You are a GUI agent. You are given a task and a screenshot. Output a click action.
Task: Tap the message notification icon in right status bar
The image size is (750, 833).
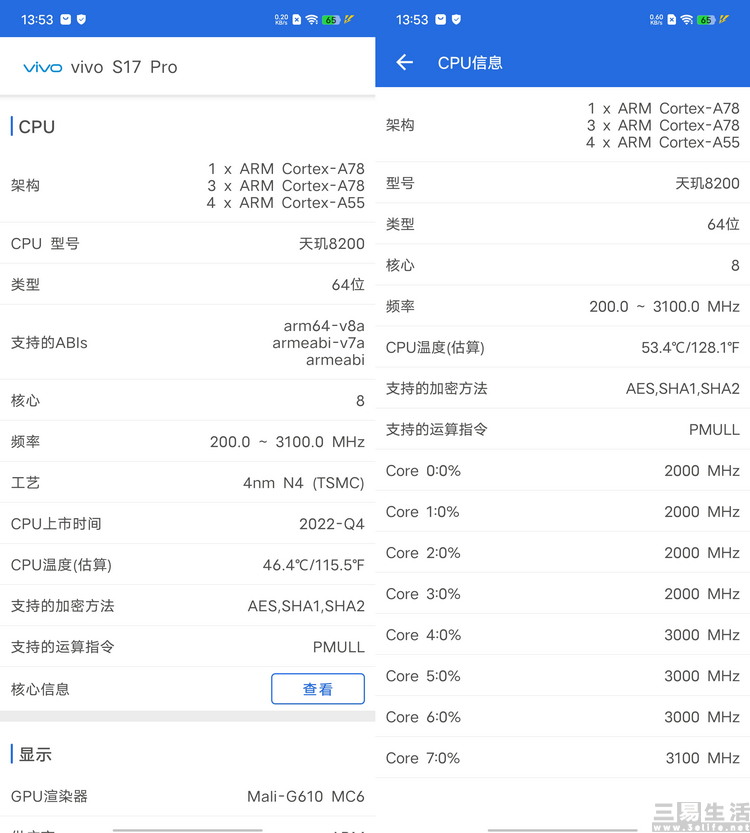point(440,20)
